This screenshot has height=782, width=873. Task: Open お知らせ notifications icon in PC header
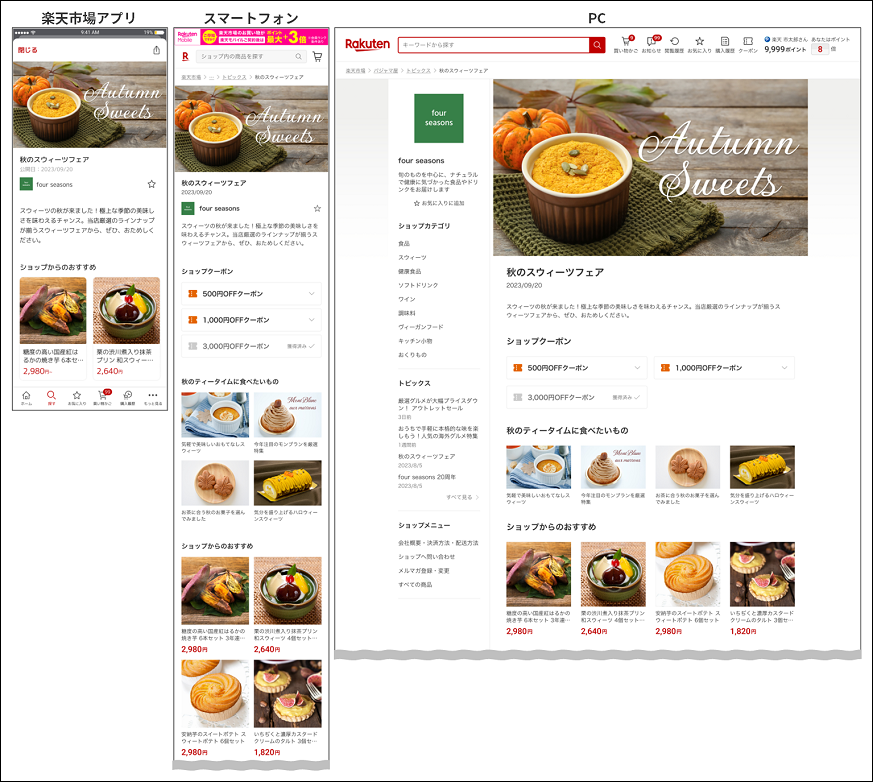[652, 43]
